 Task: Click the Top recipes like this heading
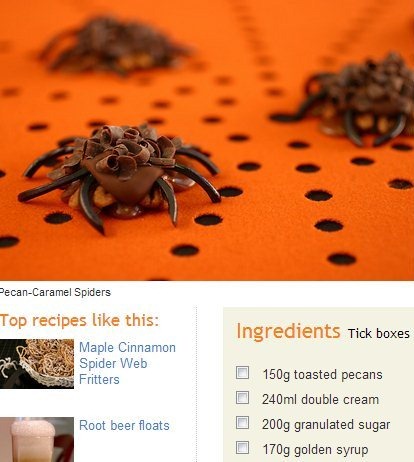click(79, 320)
